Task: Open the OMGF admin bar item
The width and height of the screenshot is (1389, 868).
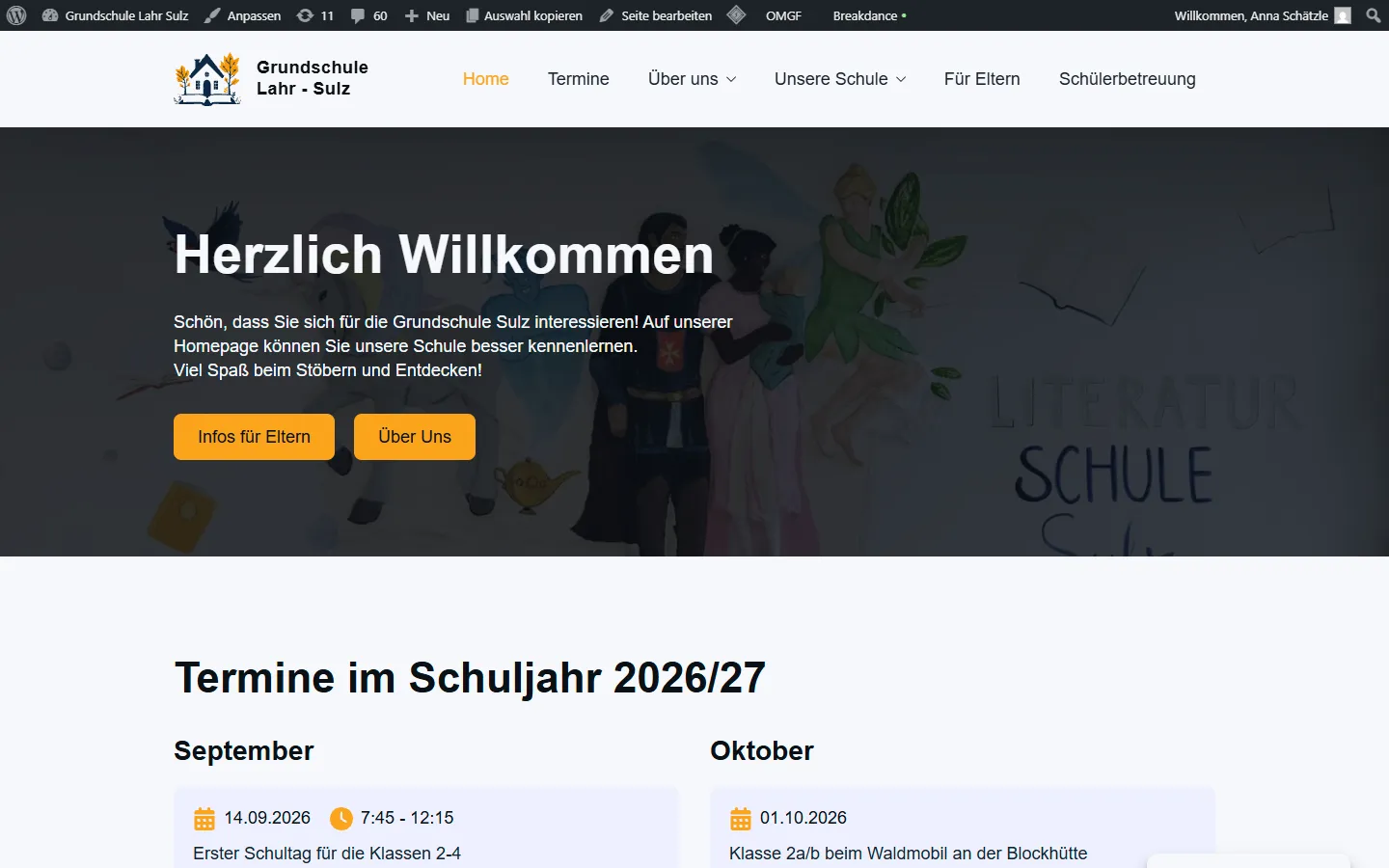Action: point(783,15)
